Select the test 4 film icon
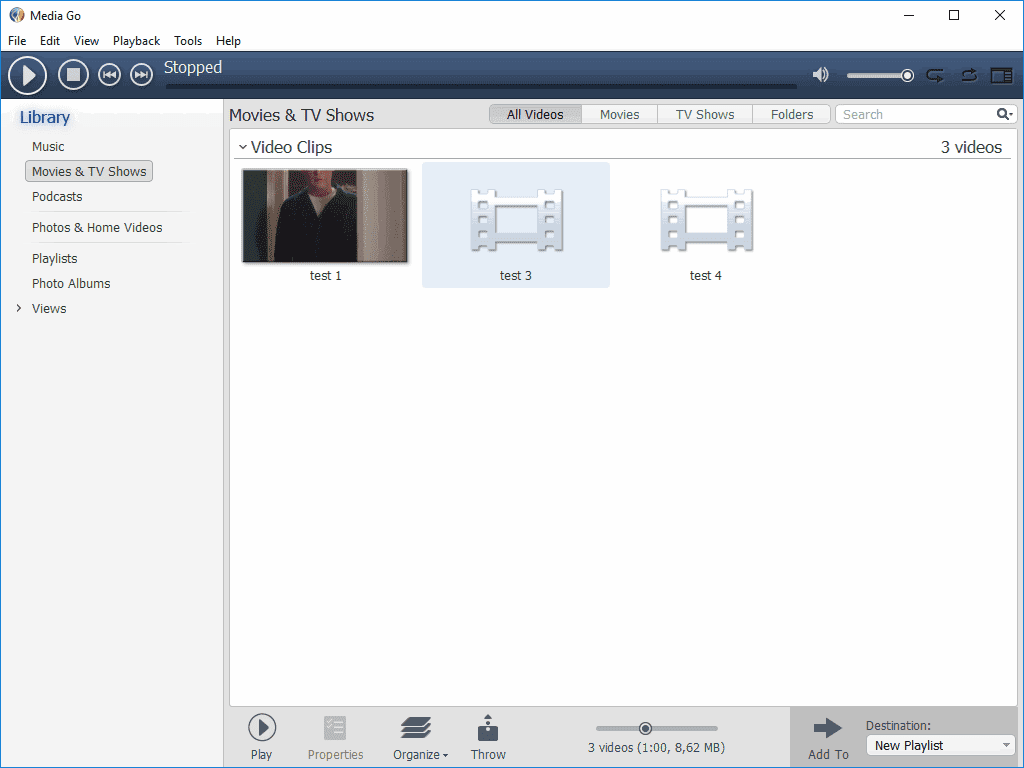This screenshot has height=768, width=1024. [x=706, y=220]
